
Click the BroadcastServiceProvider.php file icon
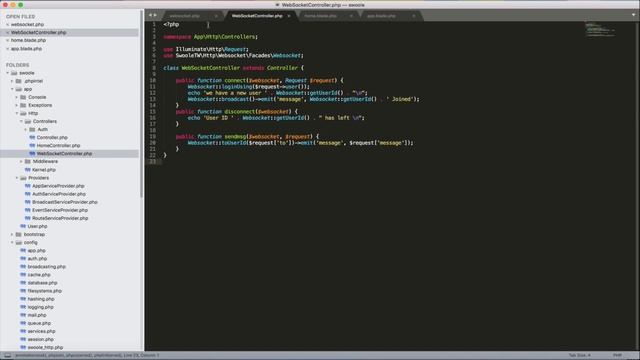click(28, 202)
